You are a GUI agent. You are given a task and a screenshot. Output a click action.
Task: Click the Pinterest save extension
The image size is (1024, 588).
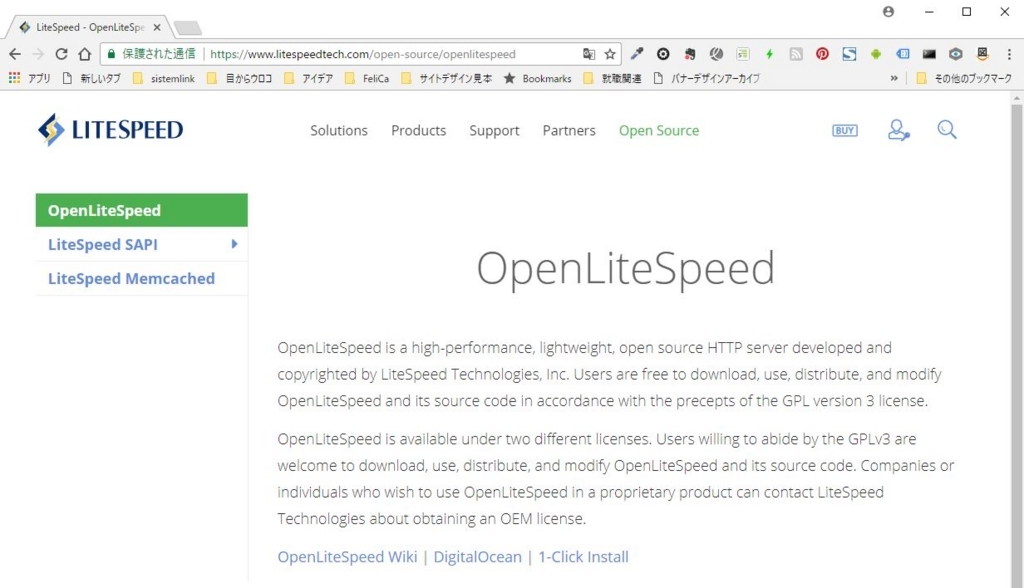(822, 54)
